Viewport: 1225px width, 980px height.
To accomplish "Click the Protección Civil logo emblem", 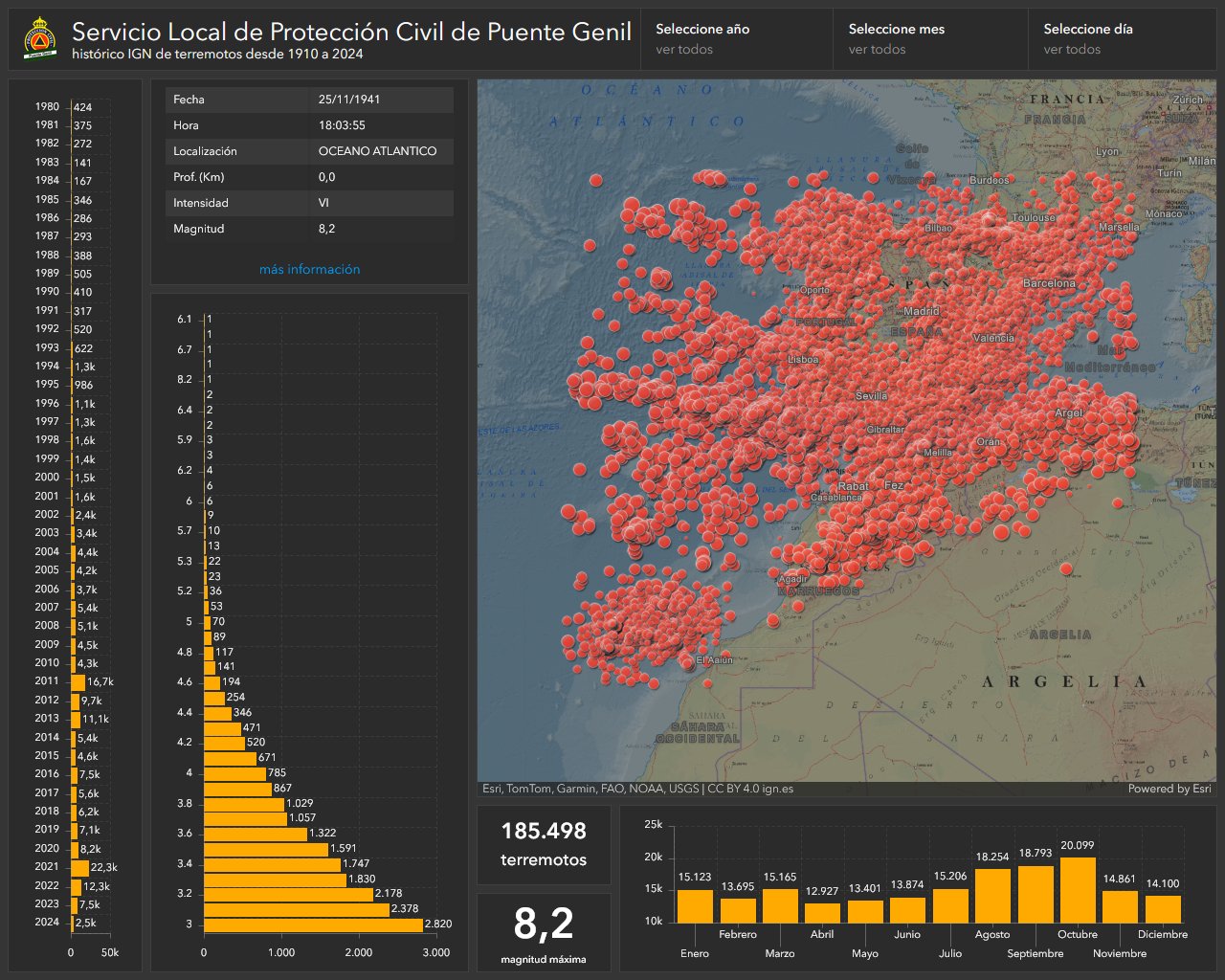I will pos(39,38).
